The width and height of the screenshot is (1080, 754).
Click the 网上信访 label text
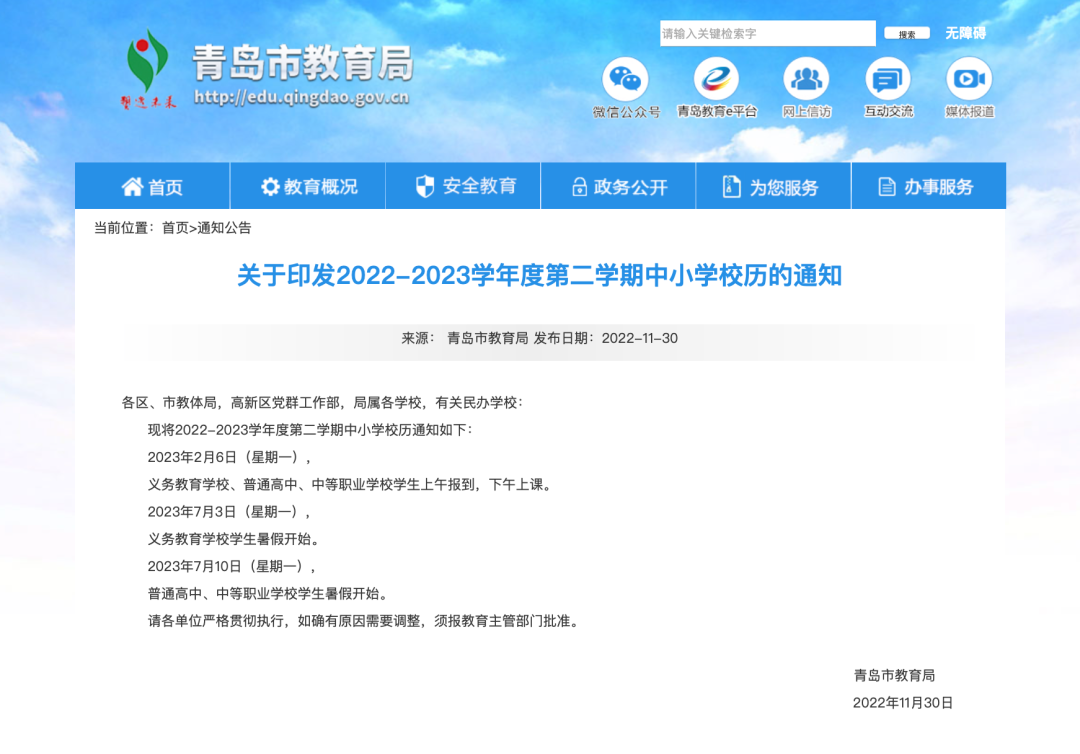(x=807, y=112)
